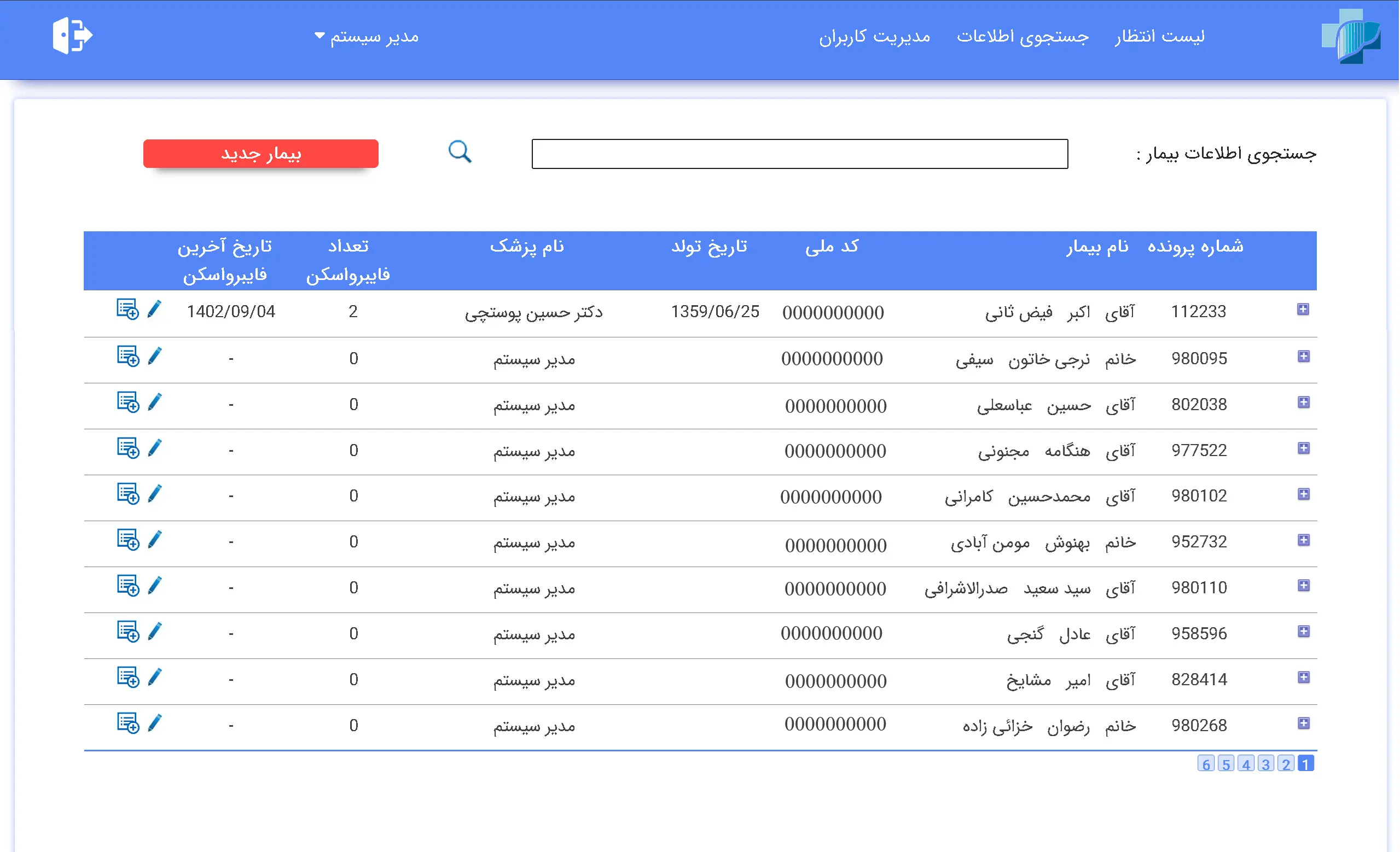This screenshot has height=852, width=1400.
Task: Jump to page 6 of results
Action: tap(1206, 765)
